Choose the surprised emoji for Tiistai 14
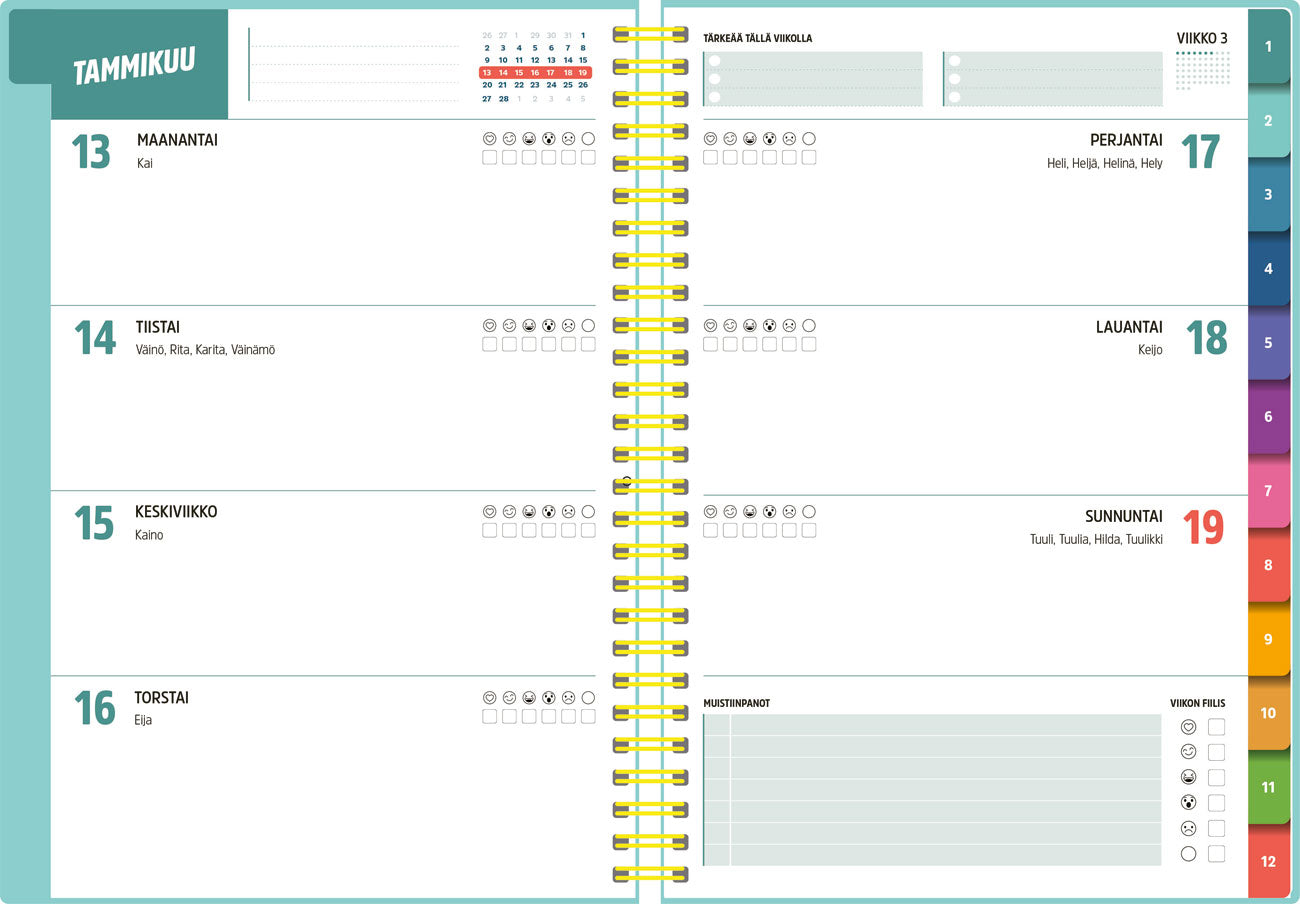The image size is (1300, 904). click(549, 325)
